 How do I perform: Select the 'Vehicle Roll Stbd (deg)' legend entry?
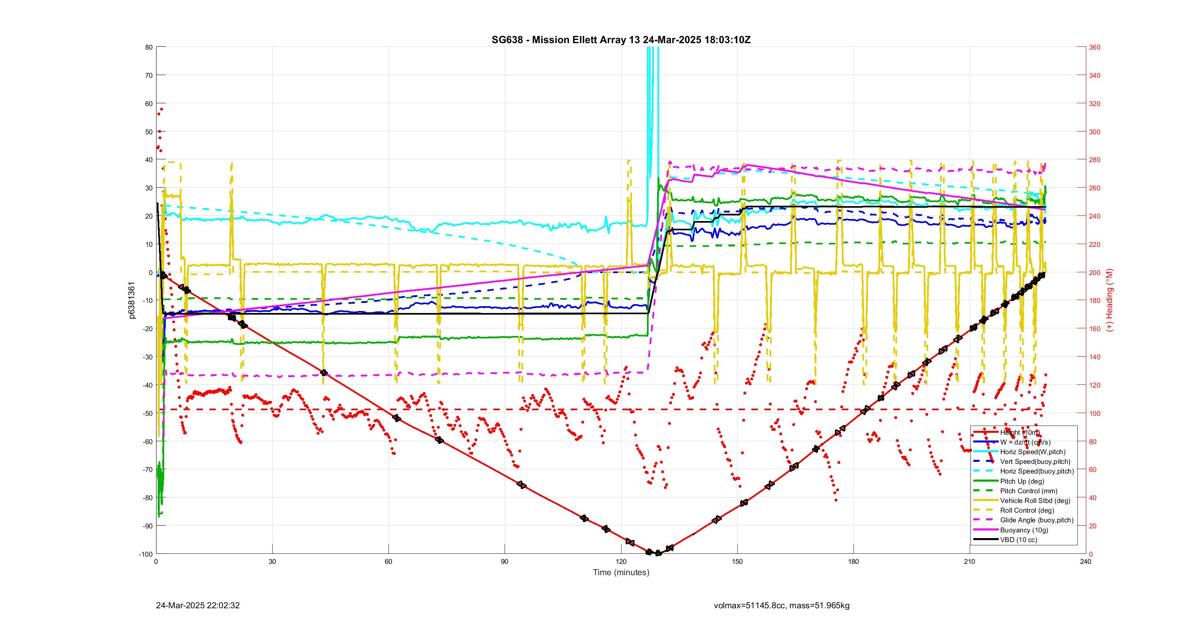click(x=1021, y=500)
